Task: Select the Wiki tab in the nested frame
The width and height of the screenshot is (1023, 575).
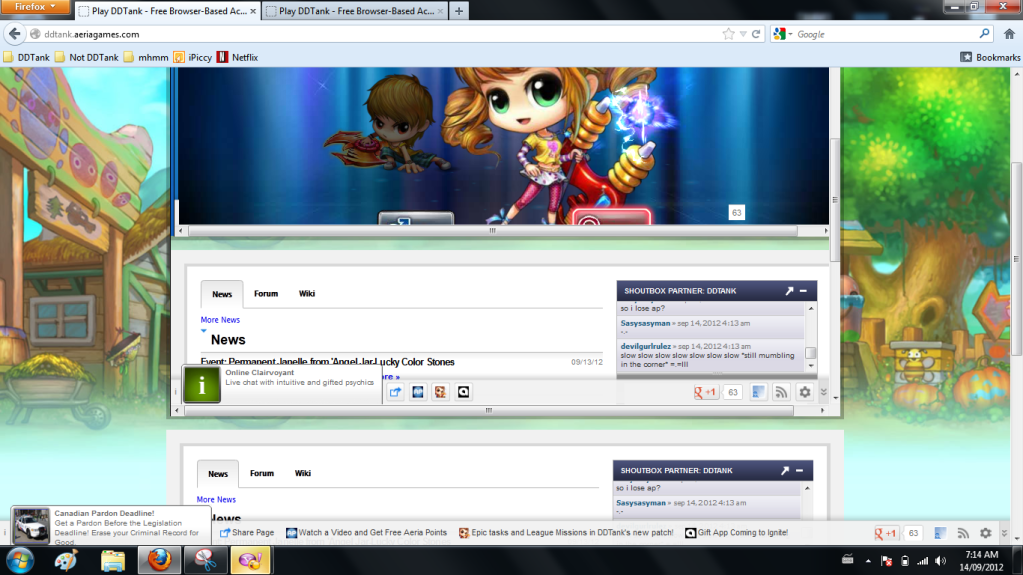Action: click(x=307, y=294)
